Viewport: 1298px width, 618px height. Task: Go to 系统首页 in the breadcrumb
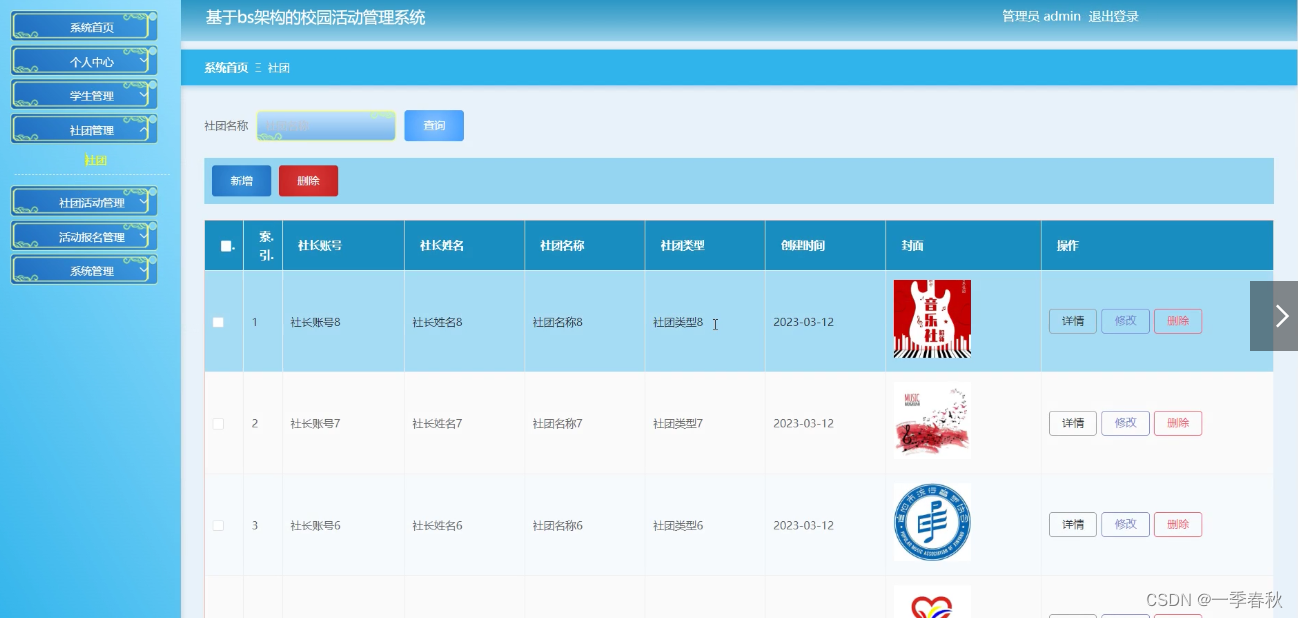tap(226, 68)
